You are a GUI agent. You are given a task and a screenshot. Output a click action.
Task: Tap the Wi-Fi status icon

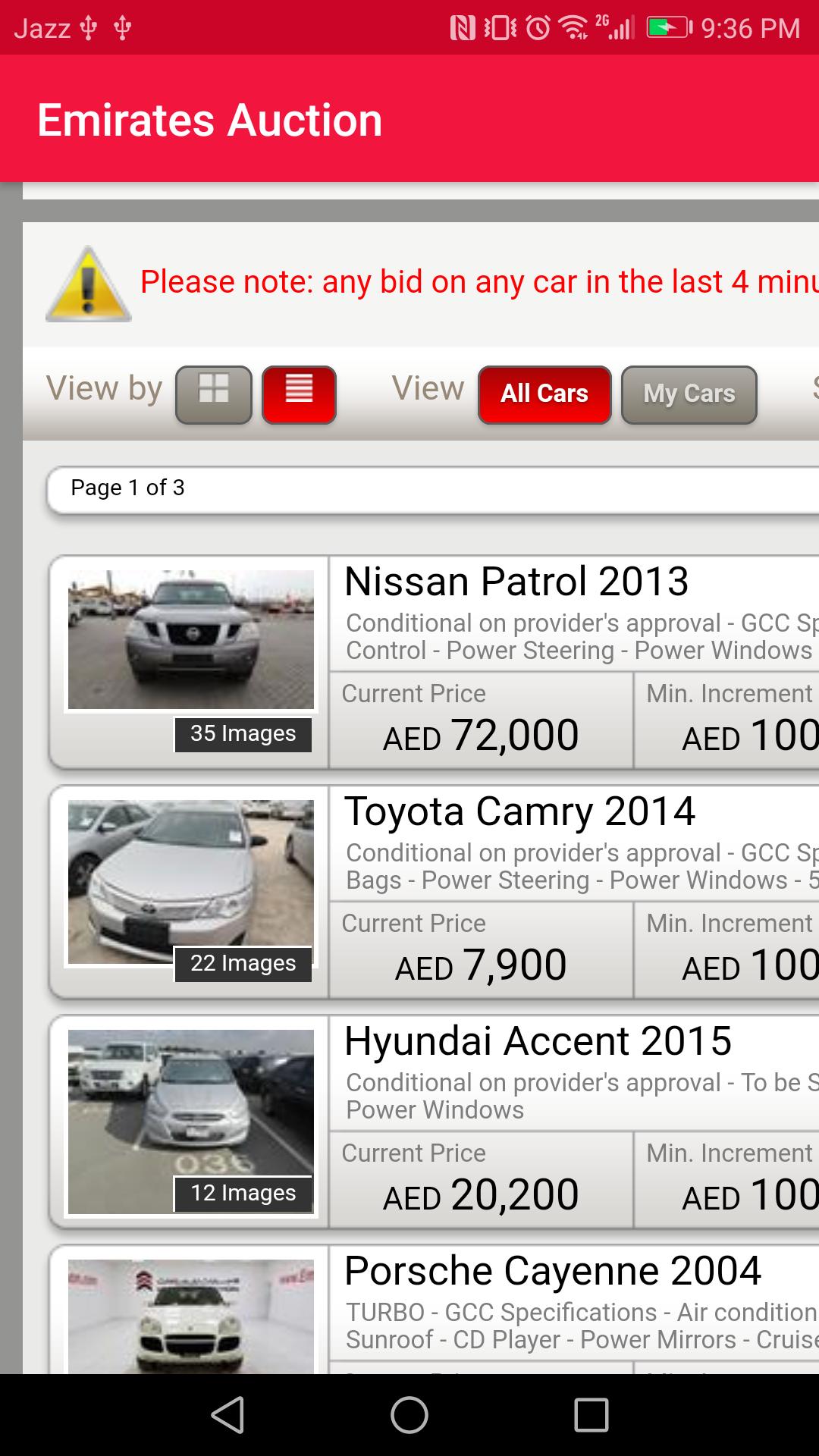pos(573,28)
